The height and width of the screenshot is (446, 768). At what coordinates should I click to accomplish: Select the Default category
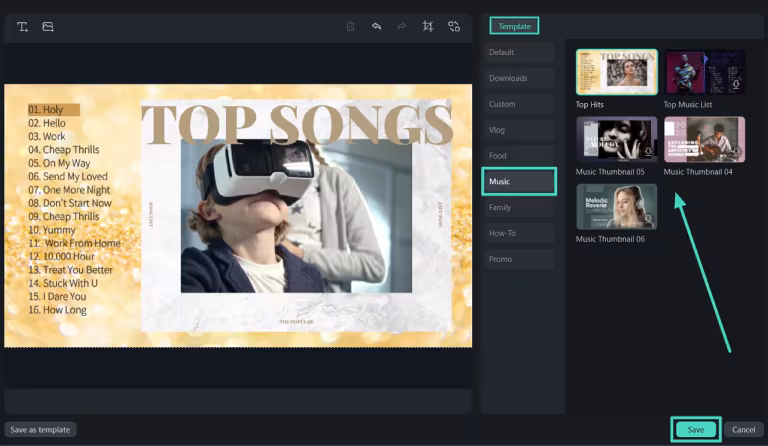518,52
